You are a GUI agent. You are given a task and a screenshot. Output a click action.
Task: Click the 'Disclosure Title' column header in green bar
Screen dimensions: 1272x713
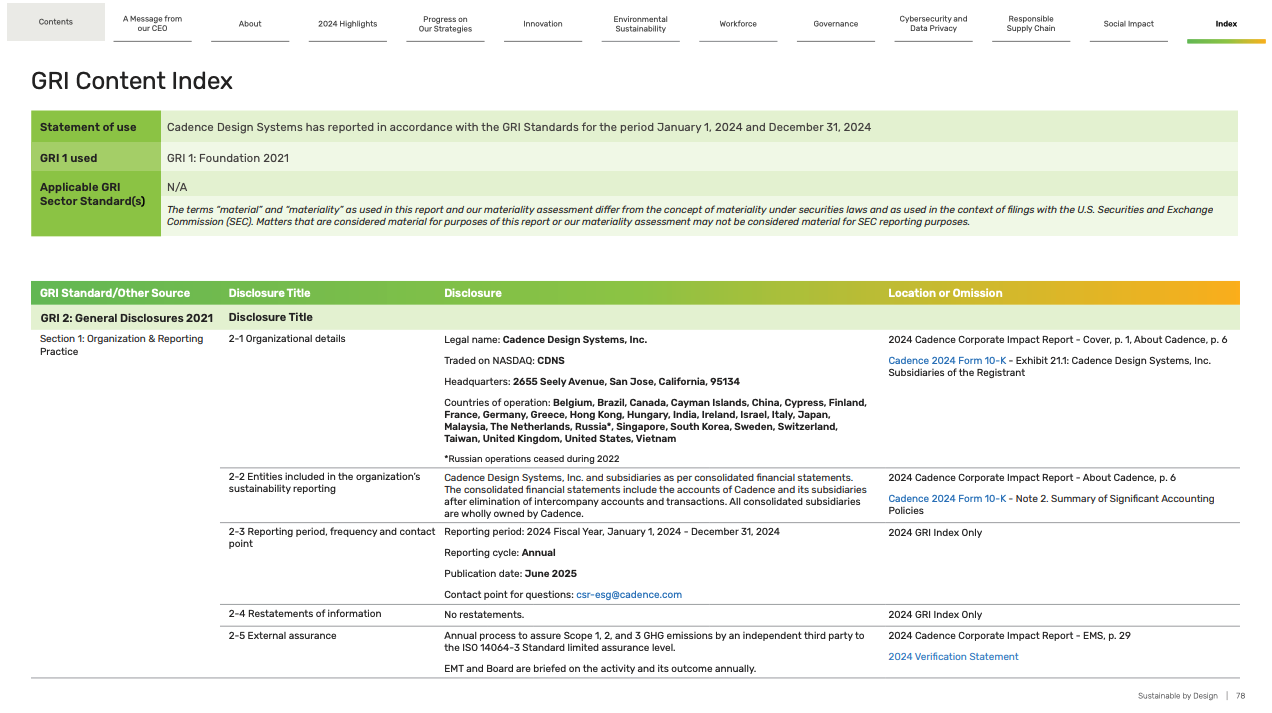tap(269, 293)
